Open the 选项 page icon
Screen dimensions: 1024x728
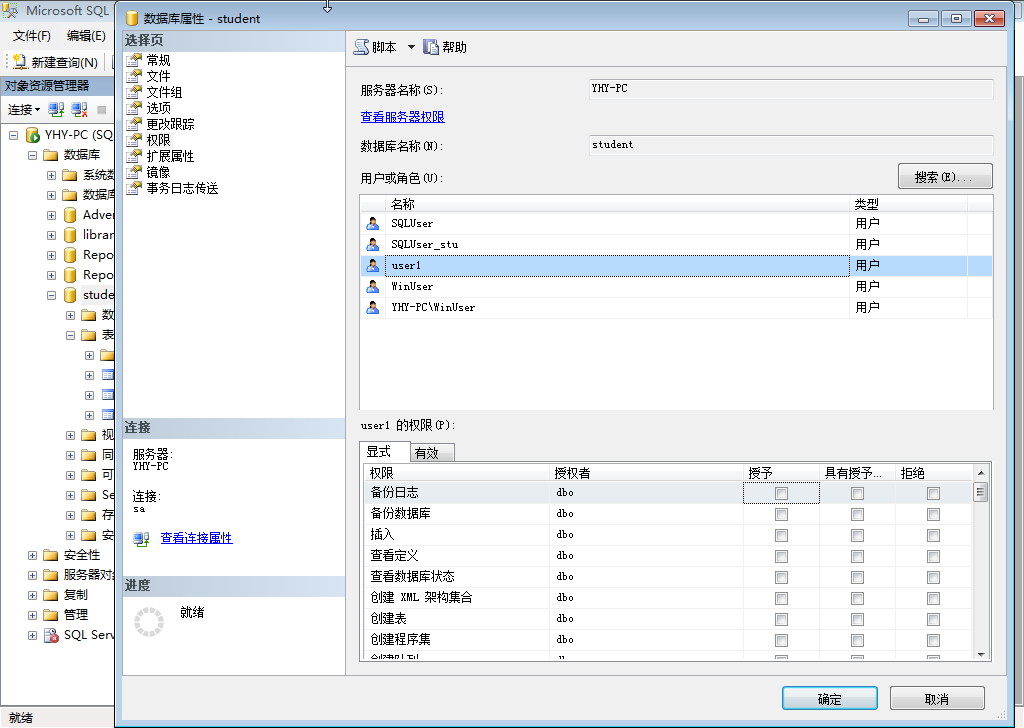[x=134, y=108]
